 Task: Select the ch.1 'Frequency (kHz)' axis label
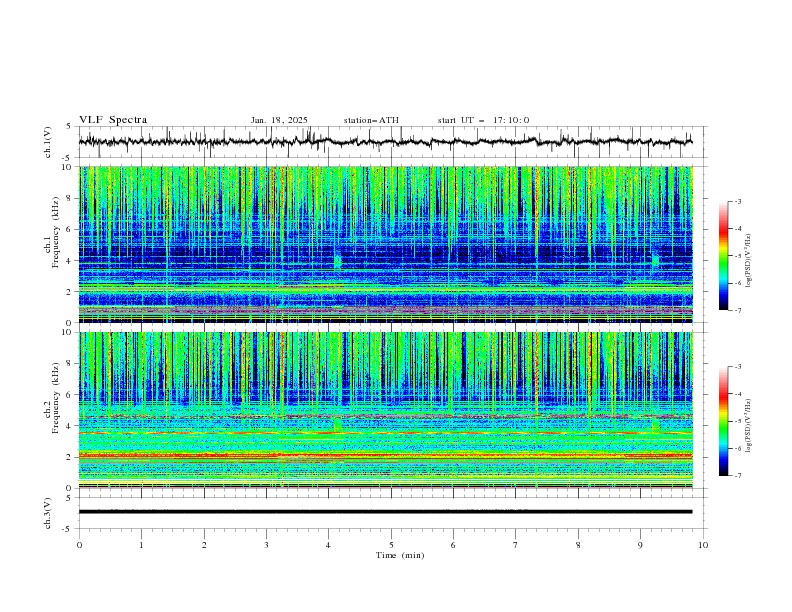(x=55, y=232)
